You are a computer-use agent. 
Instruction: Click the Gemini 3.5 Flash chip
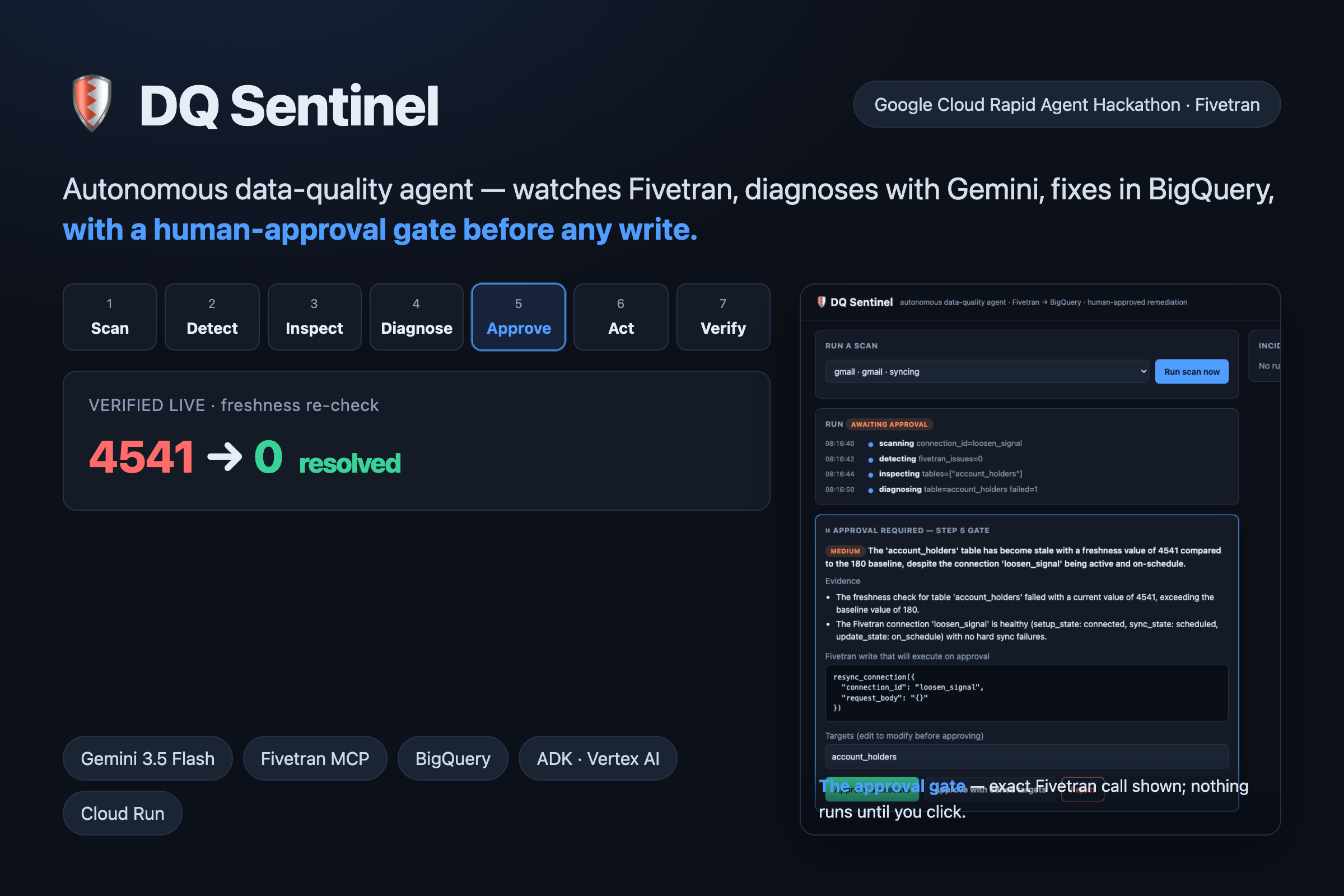pyautogui.click(x=147, y=758)
